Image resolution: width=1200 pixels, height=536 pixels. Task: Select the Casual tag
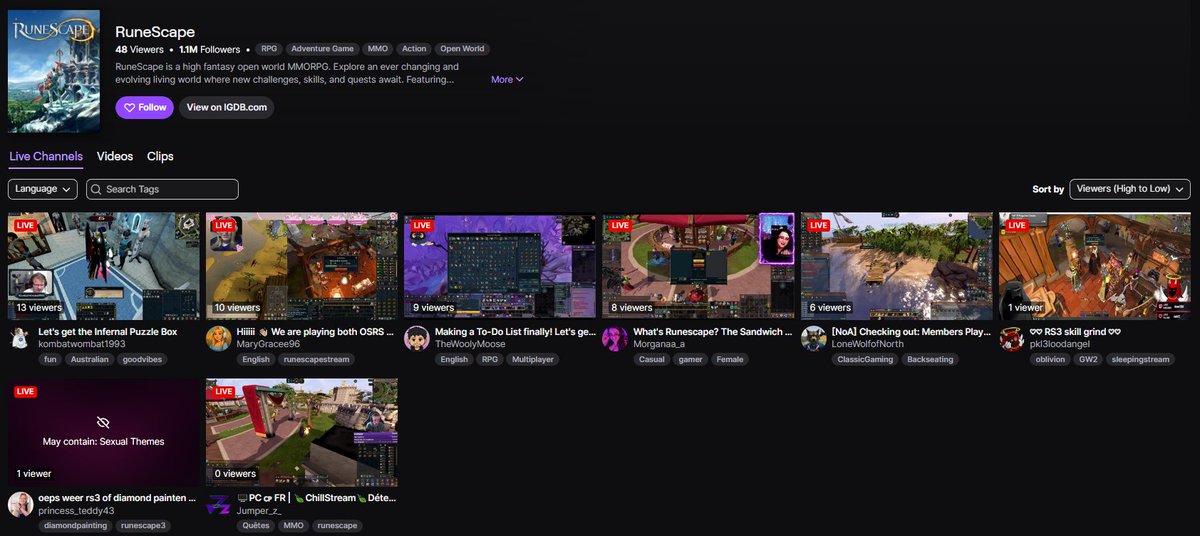652,359
